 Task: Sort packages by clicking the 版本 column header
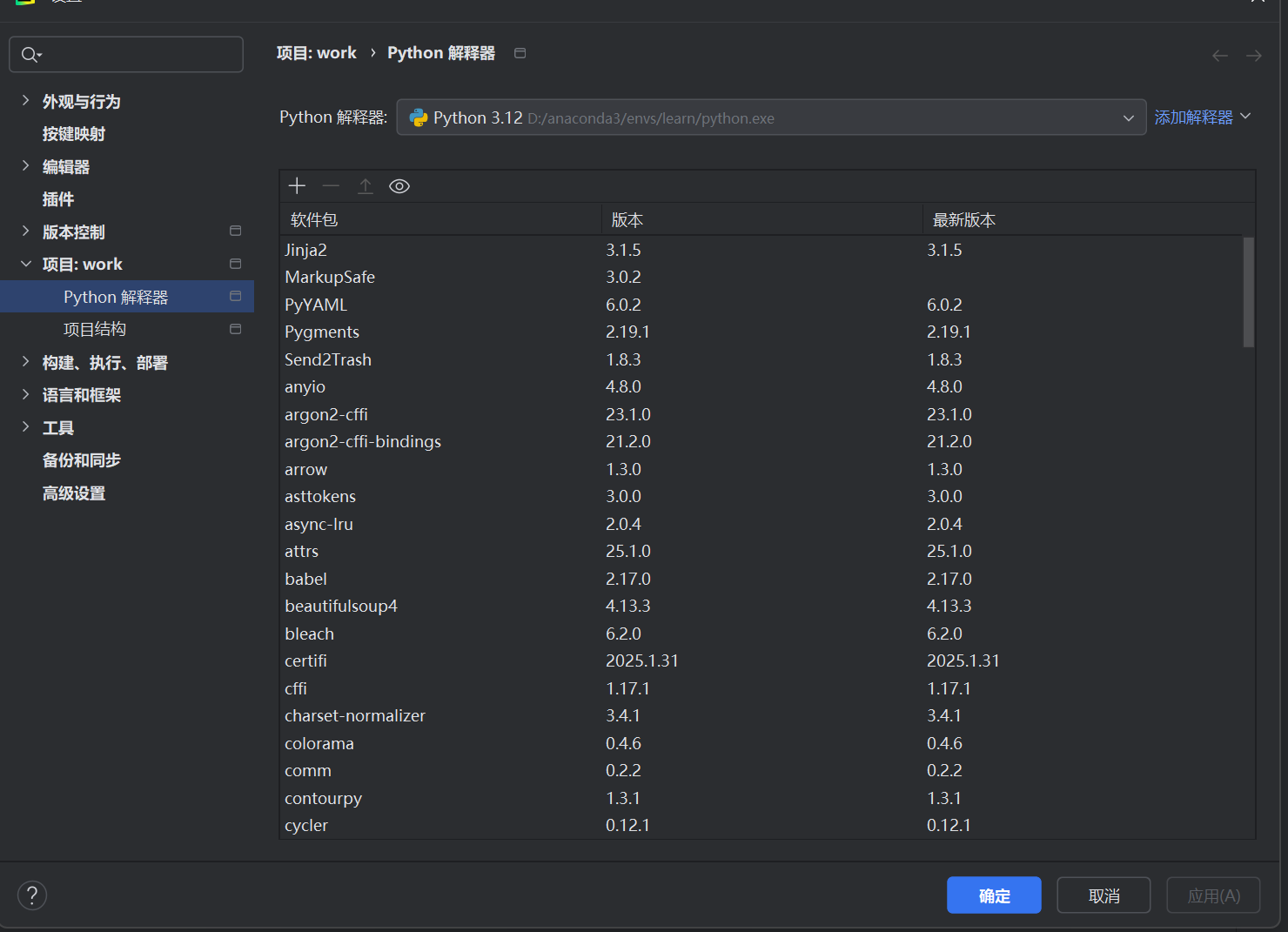click(x=627, y=219)
